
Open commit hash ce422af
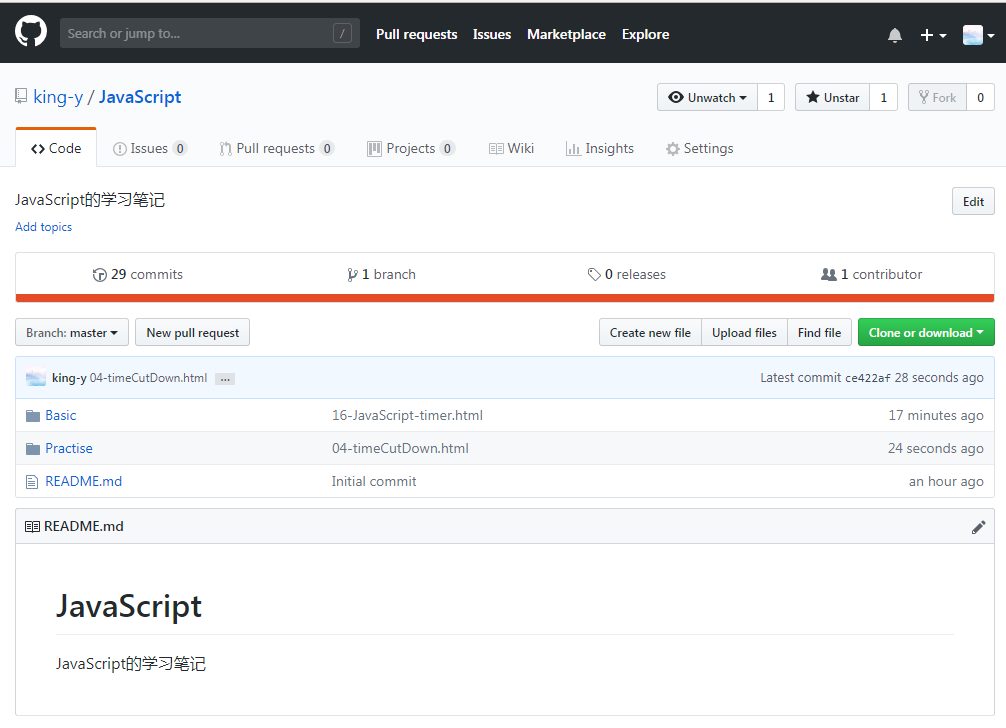867,378
